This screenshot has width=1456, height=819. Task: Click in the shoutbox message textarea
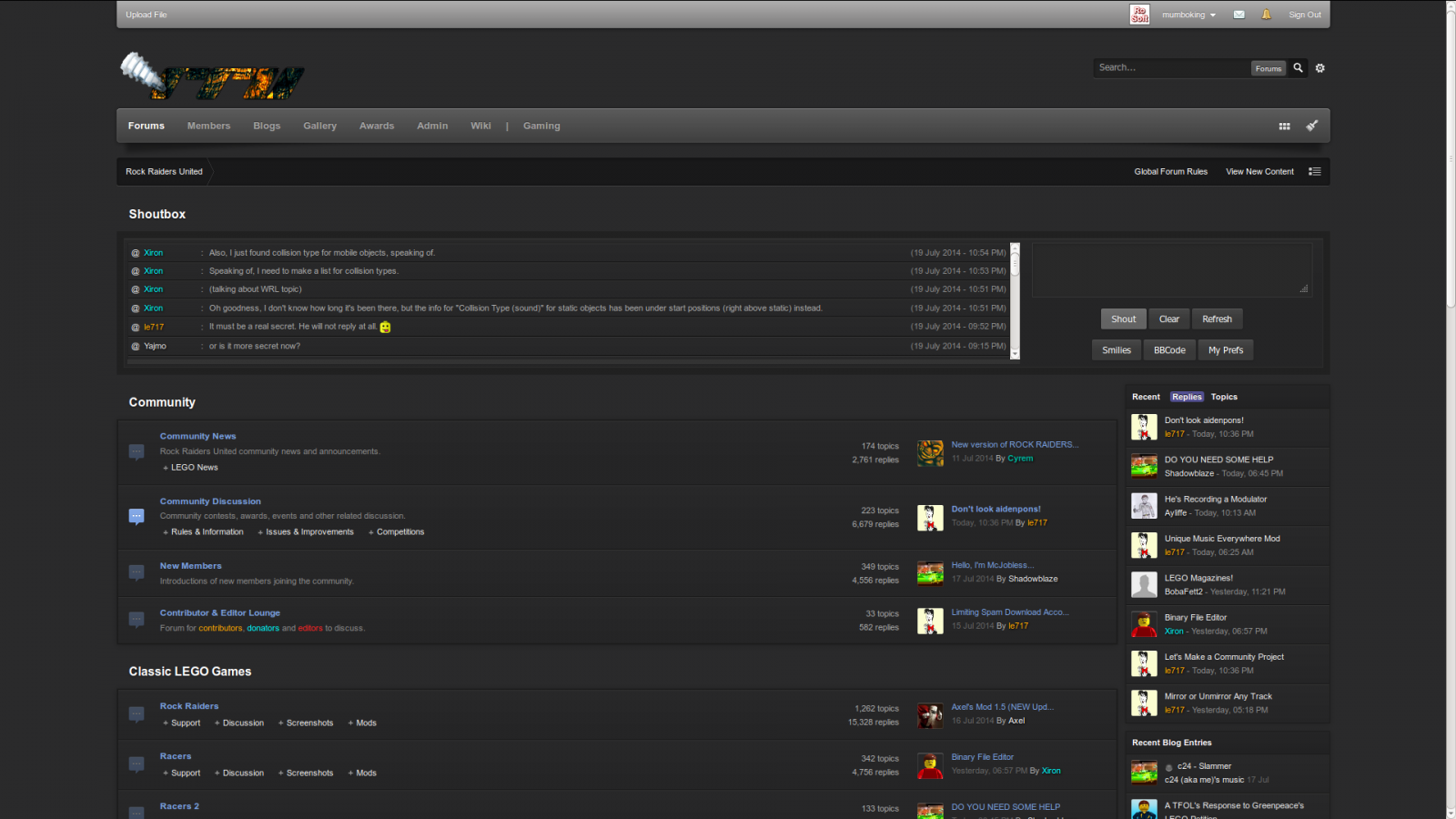[1172, 269]
